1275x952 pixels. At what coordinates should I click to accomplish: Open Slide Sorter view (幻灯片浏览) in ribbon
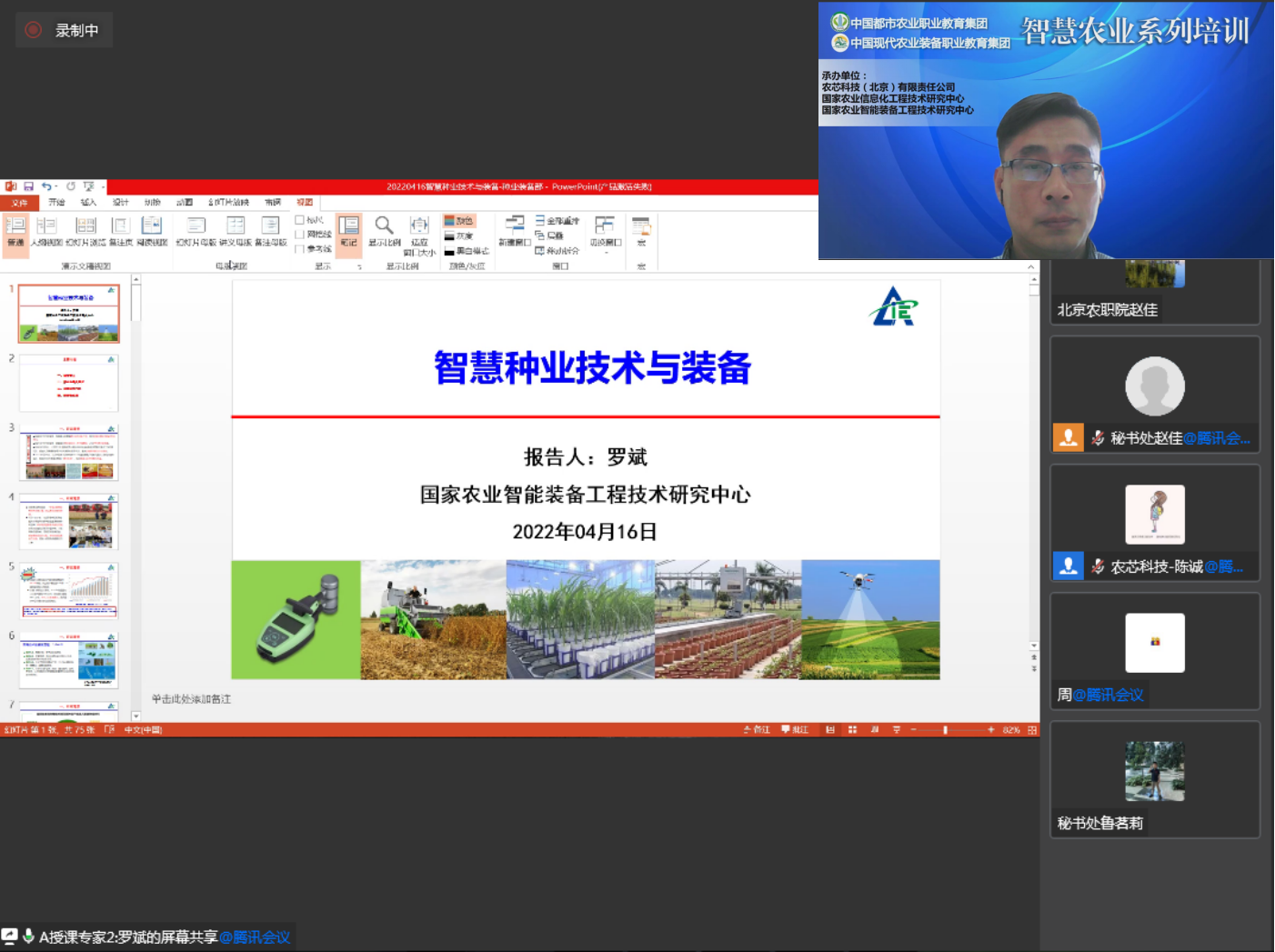(x=85, y=230)
